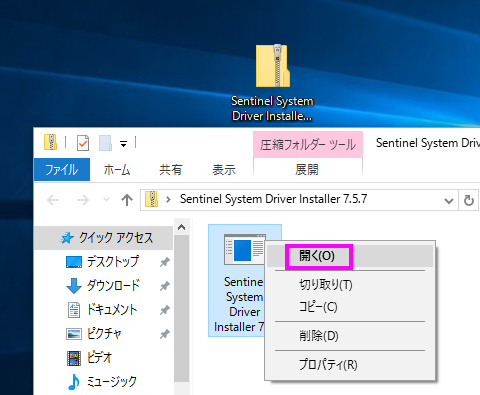
Task: Switch to the 共有 ribbon tab
Action: click(x=171, y=170)
